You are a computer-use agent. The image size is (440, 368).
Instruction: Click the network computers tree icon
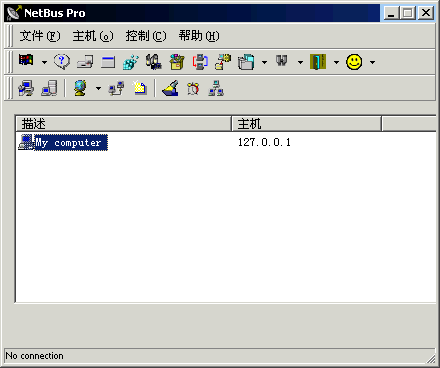click(216, 88)
